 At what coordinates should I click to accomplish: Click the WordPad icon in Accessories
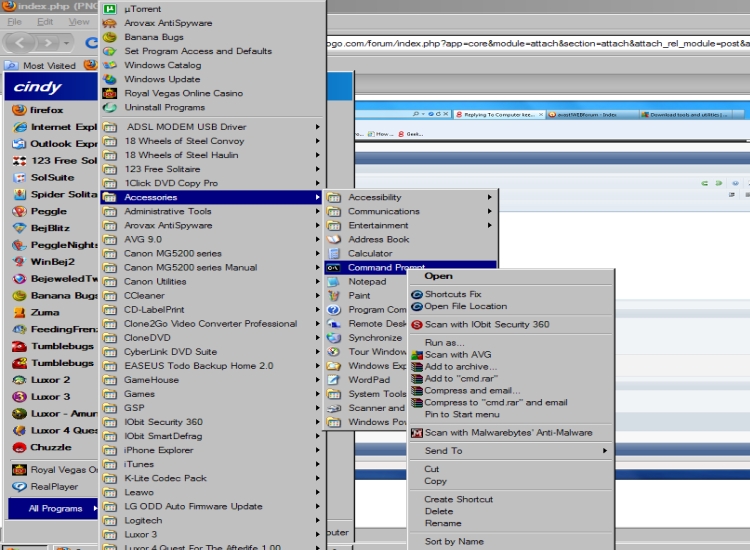(334, 380)
